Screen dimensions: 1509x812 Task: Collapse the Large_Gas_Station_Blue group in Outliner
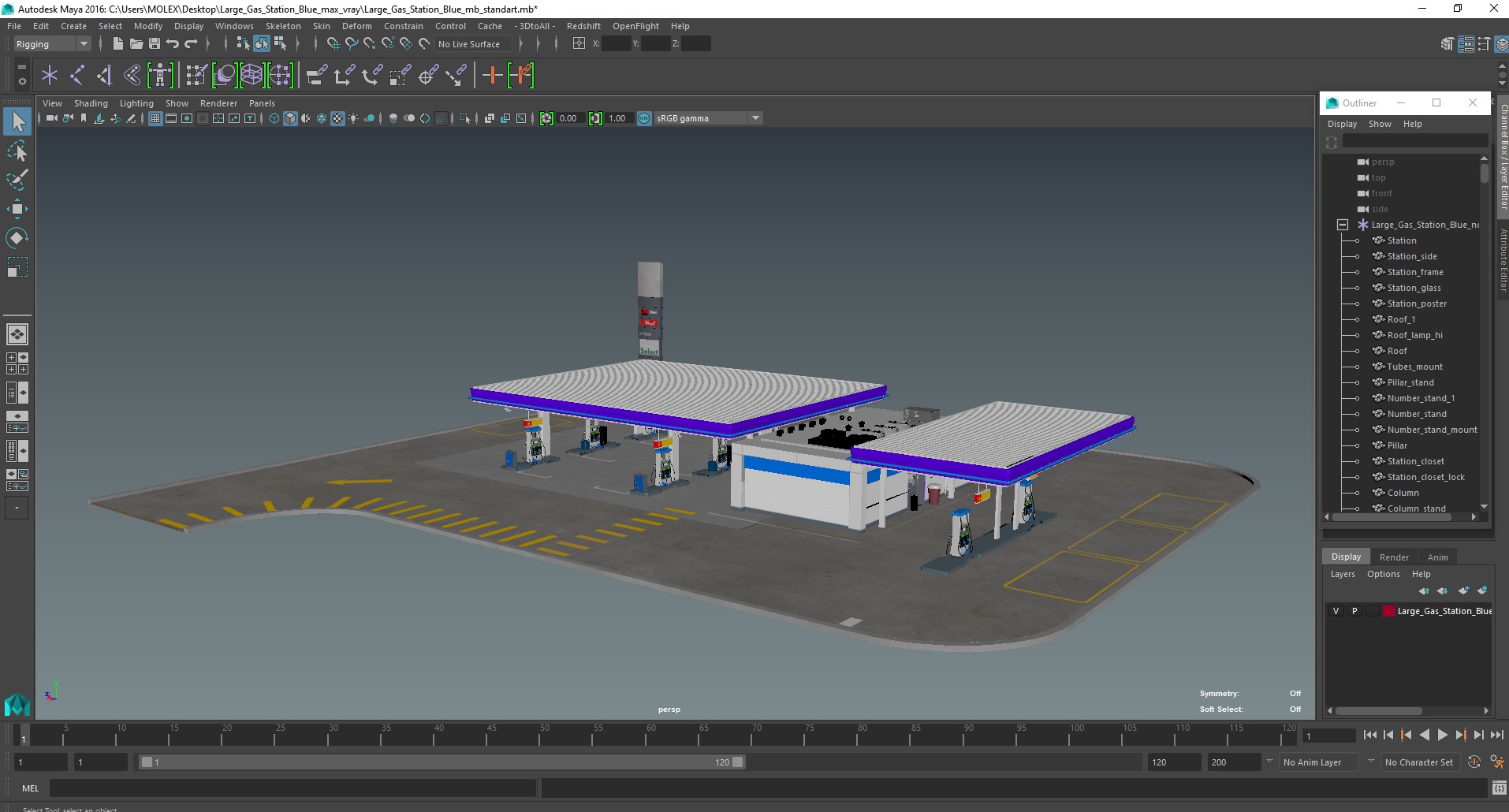1343,225
